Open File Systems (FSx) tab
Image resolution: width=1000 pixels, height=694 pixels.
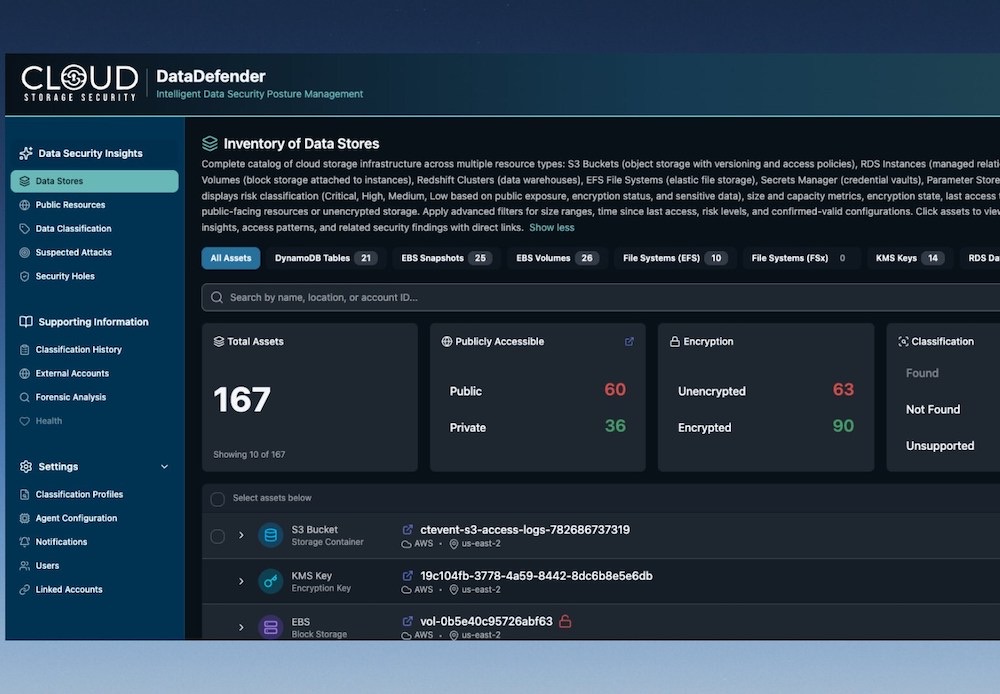tap(800, 258)
